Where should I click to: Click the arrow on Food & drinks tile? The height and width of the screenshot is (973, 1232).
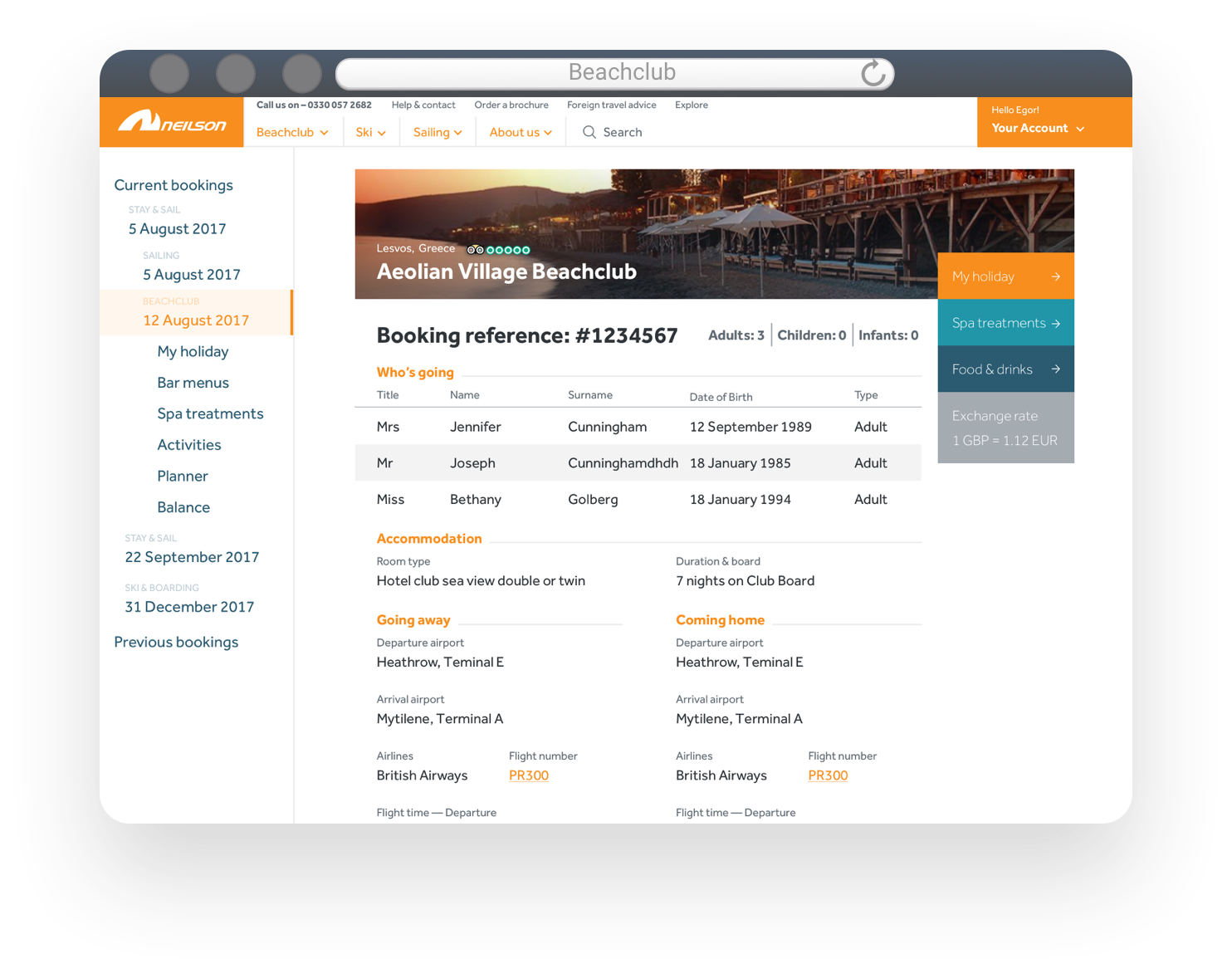[x=1056, y=369]
